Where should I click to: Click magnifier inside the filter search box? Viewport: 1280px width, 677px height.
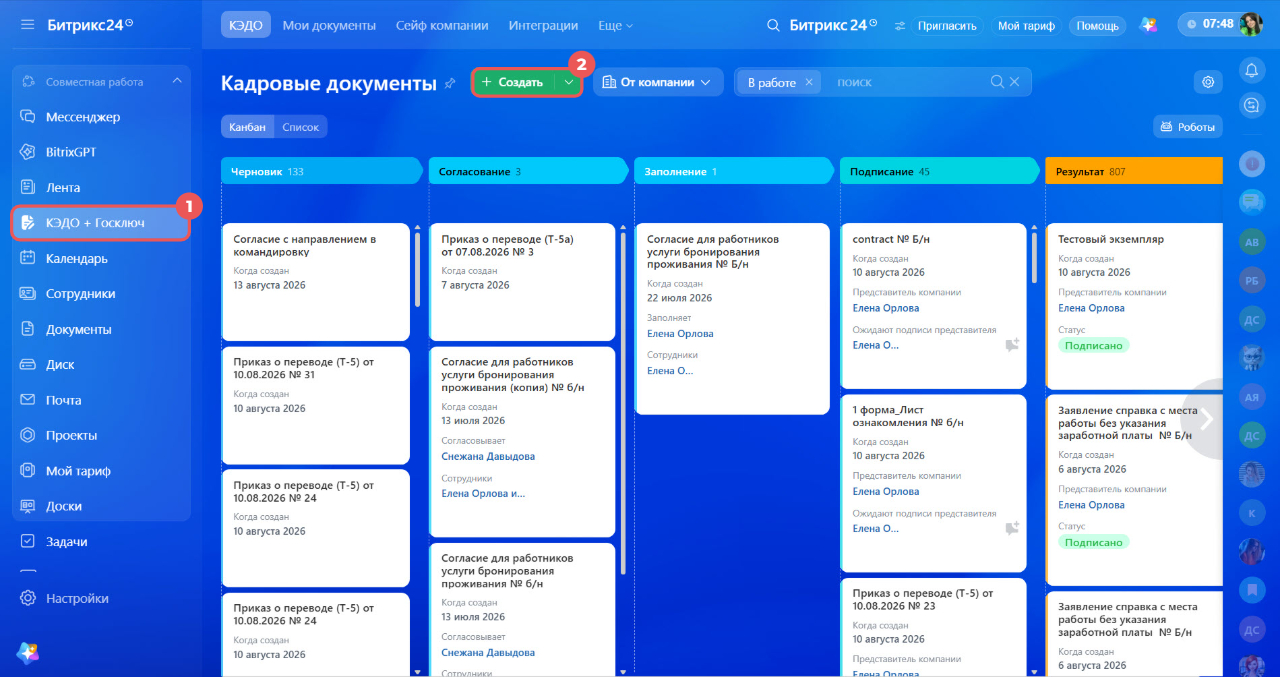[x=997, y=82]
